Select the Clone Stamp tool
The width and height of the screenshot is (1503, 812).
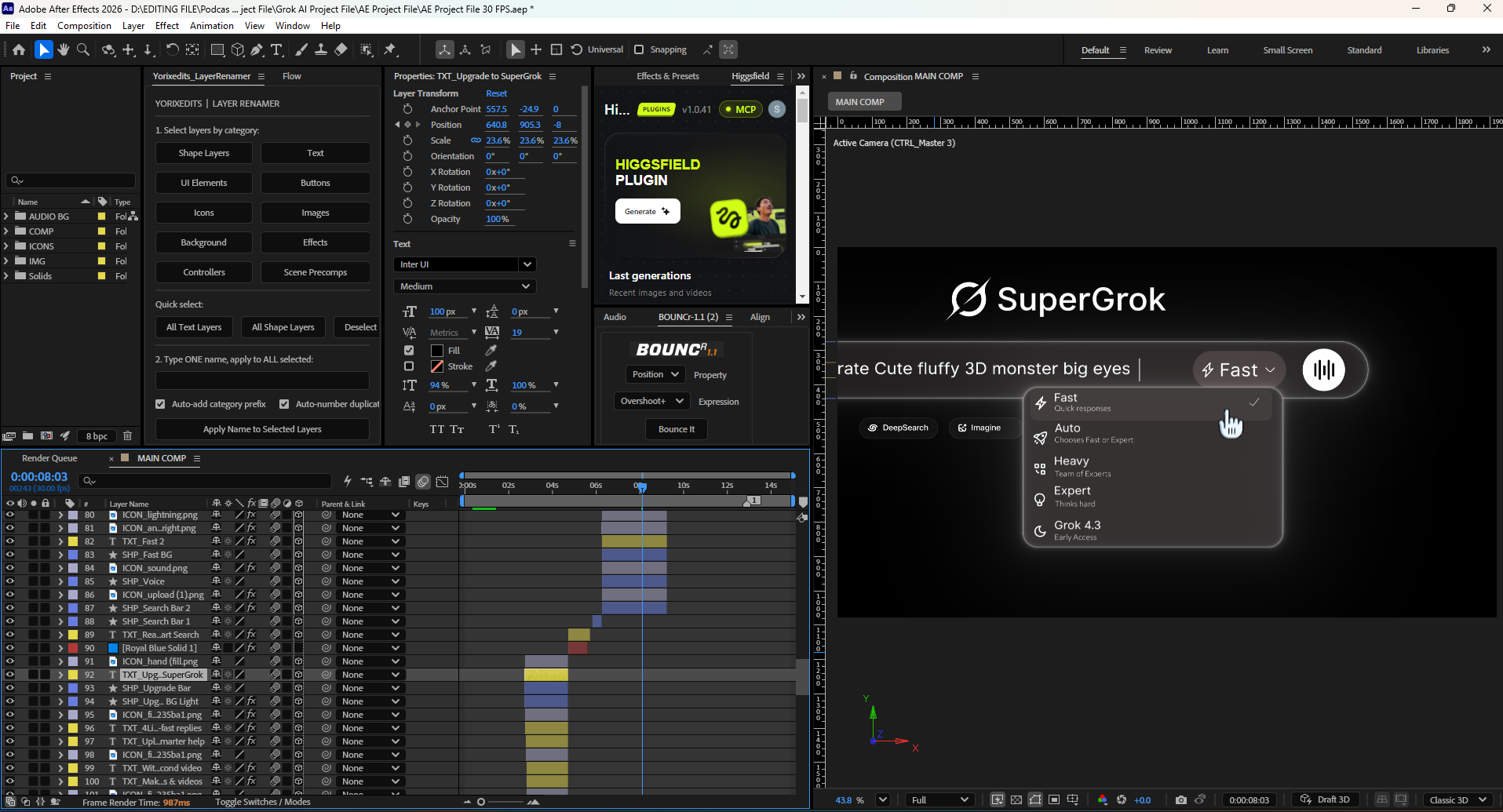click(x=321, y=49)
